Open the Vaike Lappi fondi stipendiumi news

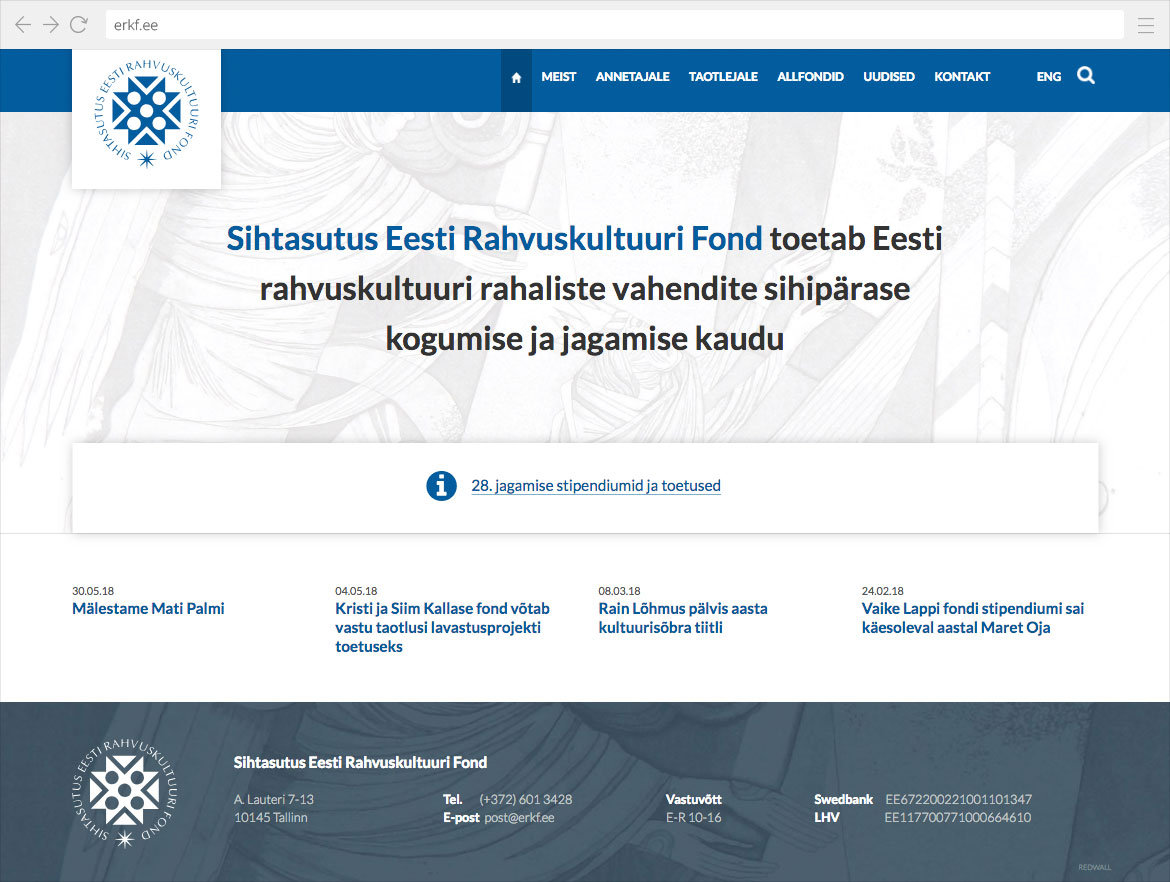(x=973, y=618)
